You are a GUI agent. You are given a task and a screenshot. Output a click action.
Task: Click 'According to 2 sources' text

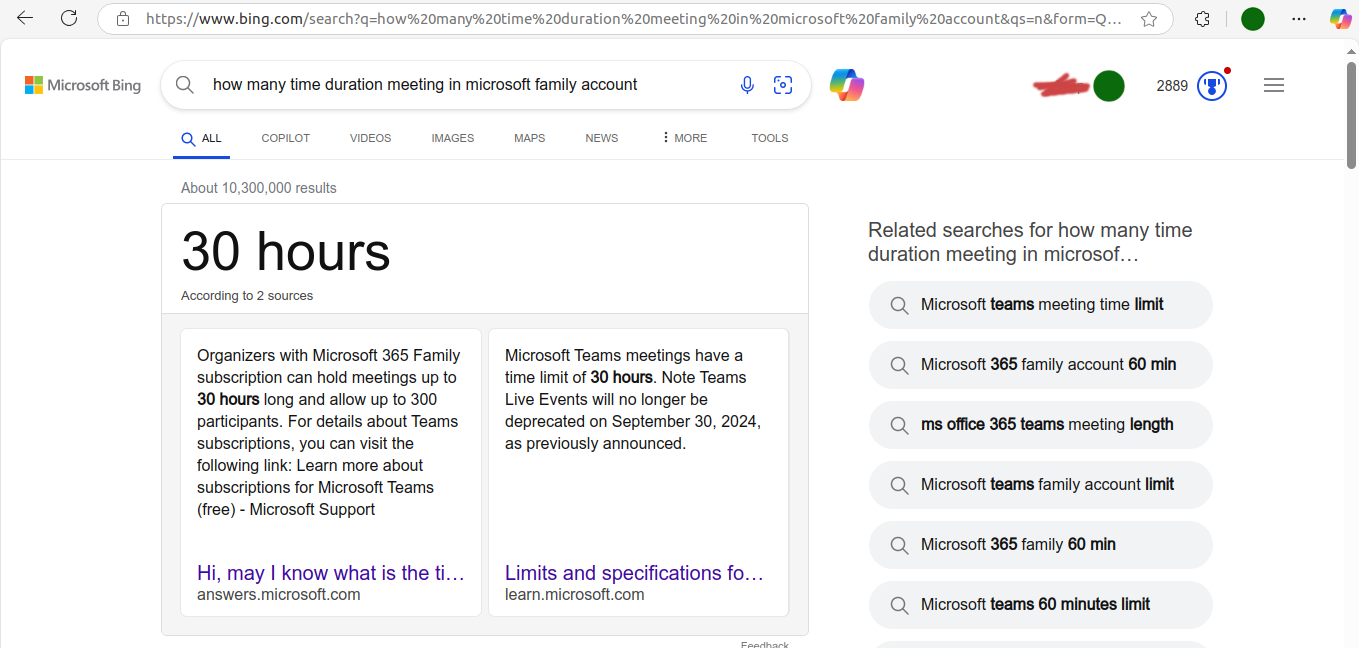(x=247, y=296)
